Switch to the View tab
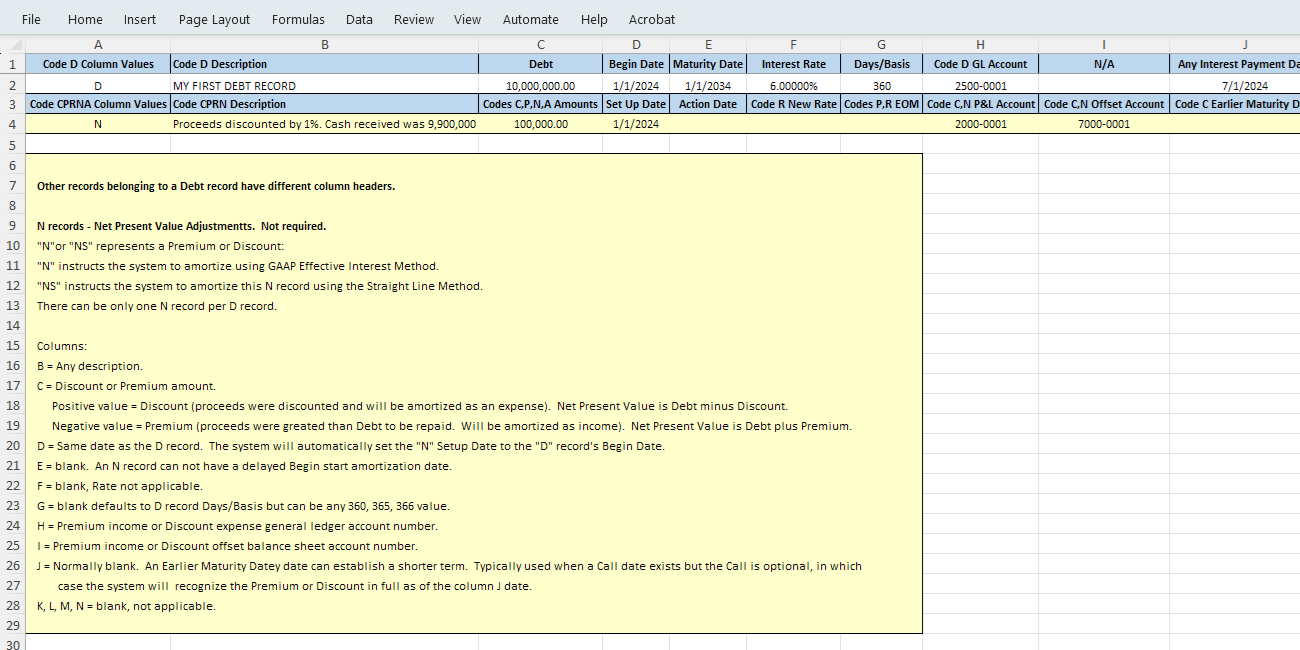 tap(467, 19)
